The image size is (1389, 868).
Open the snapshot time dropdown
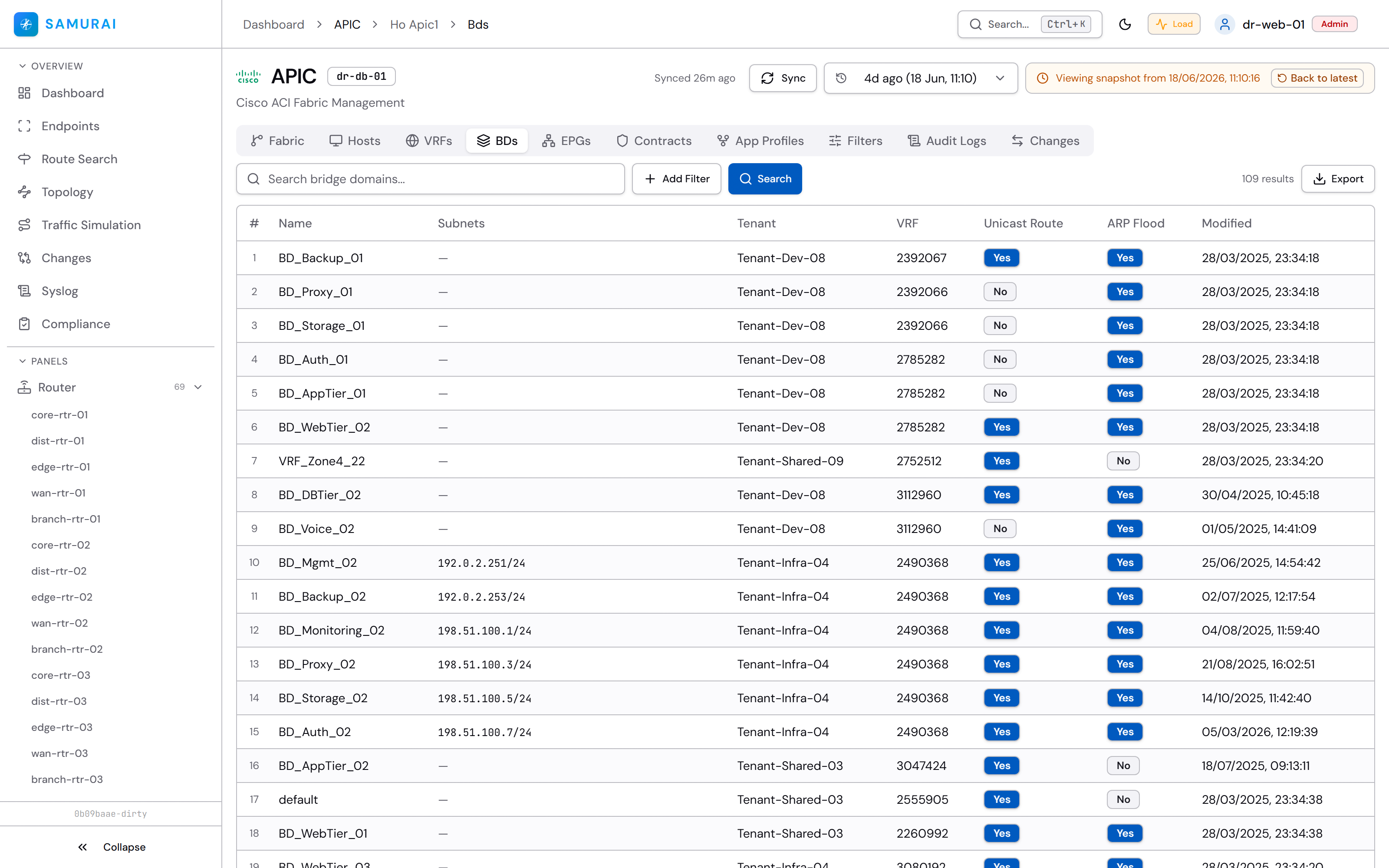[921, 78]
